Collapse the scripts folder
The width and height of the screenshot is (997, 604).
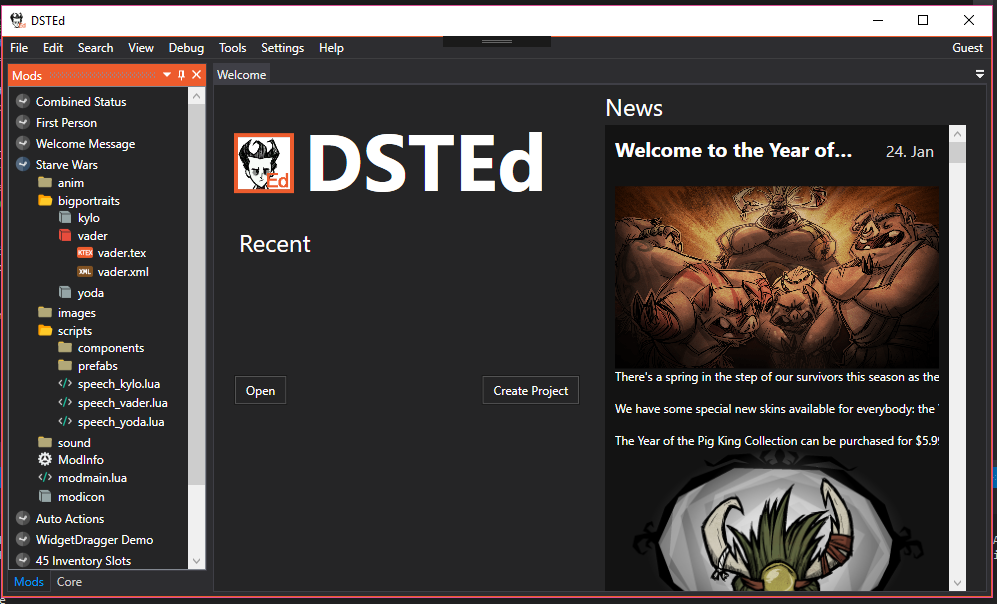[x=45, y=331]
